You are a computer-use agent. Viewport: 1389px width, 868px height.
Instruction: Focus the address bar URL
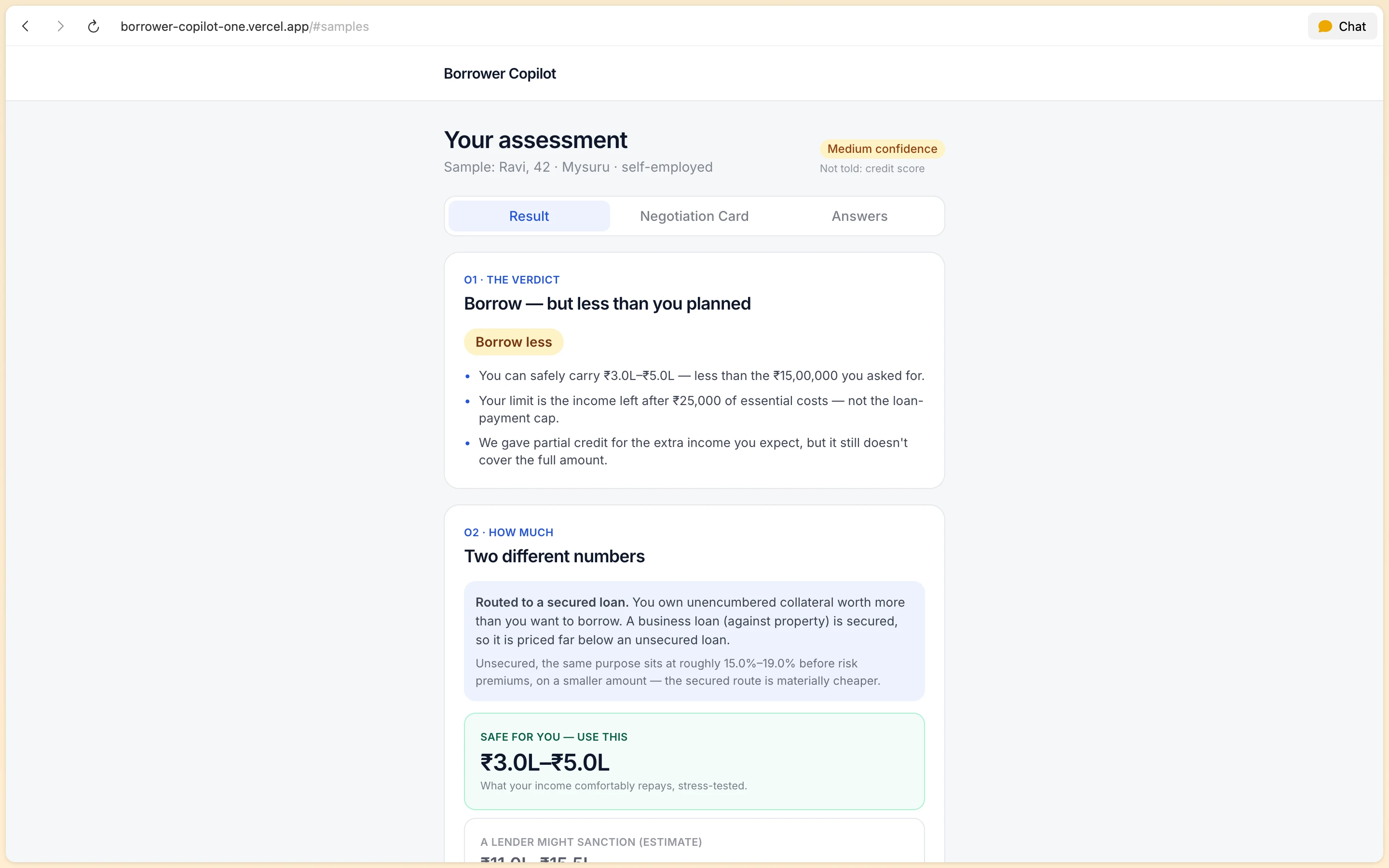[x=245, y=27]
